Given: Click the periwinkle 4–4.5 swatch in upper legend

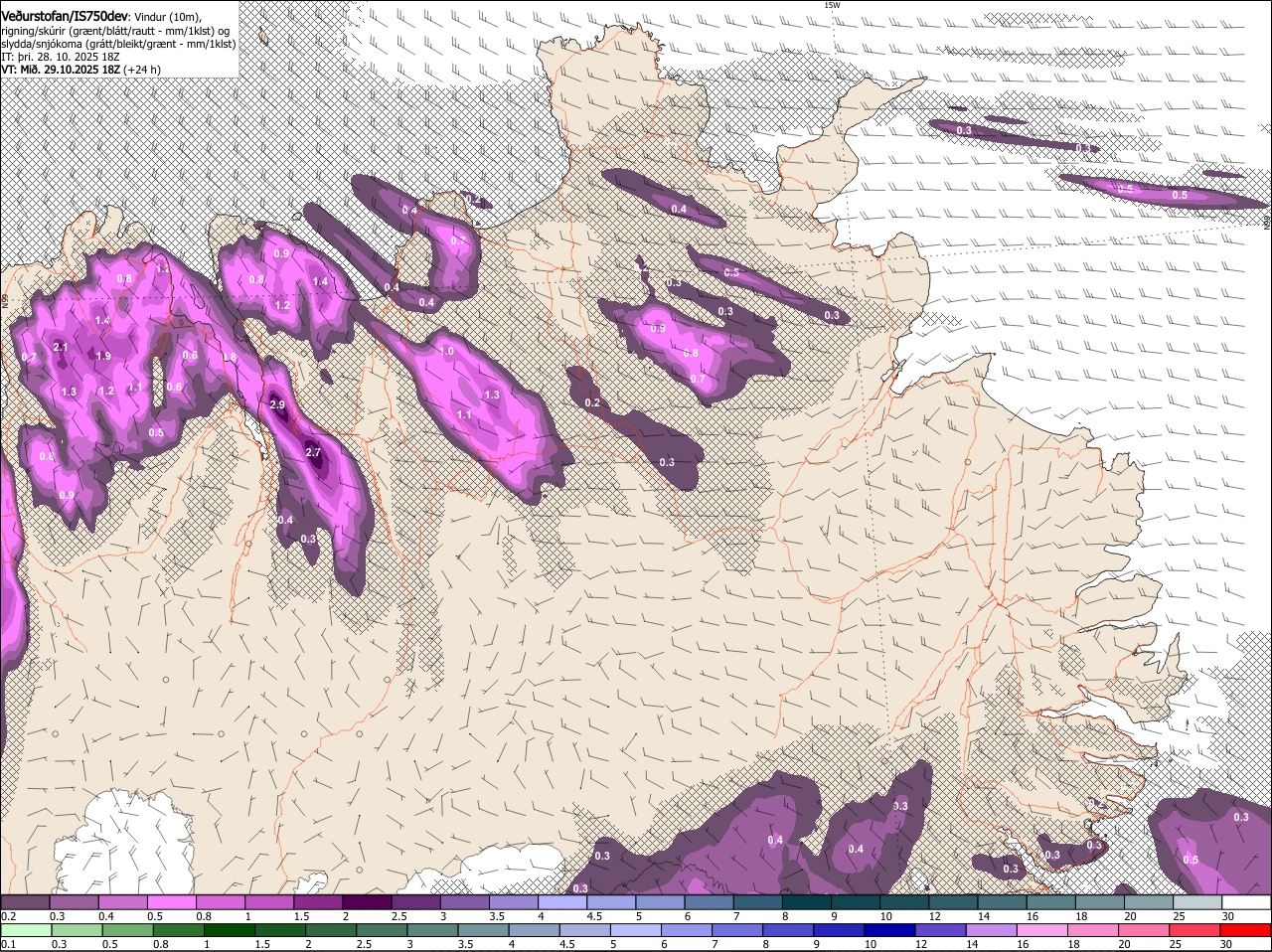Looking at the screenshot, I should (x=562, y=902).
